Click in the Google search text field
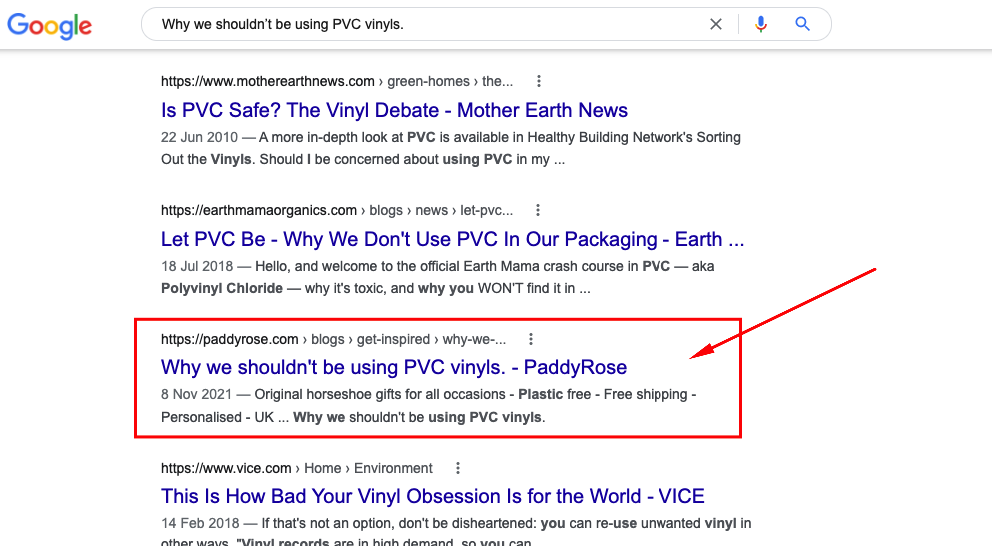 click(420, 25)
